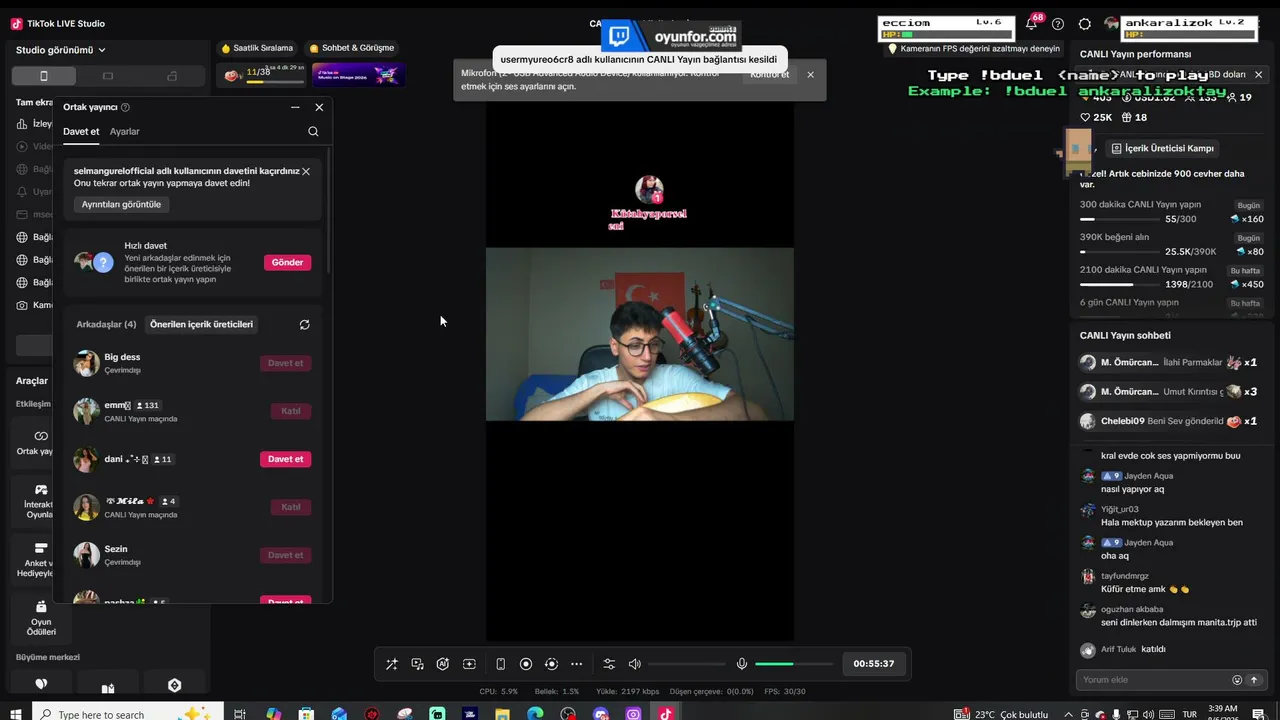The height and width of the screenshot is (720, 1280).
Task: Open the audio mixer settings icon
Action: click(x=609, y=664)
